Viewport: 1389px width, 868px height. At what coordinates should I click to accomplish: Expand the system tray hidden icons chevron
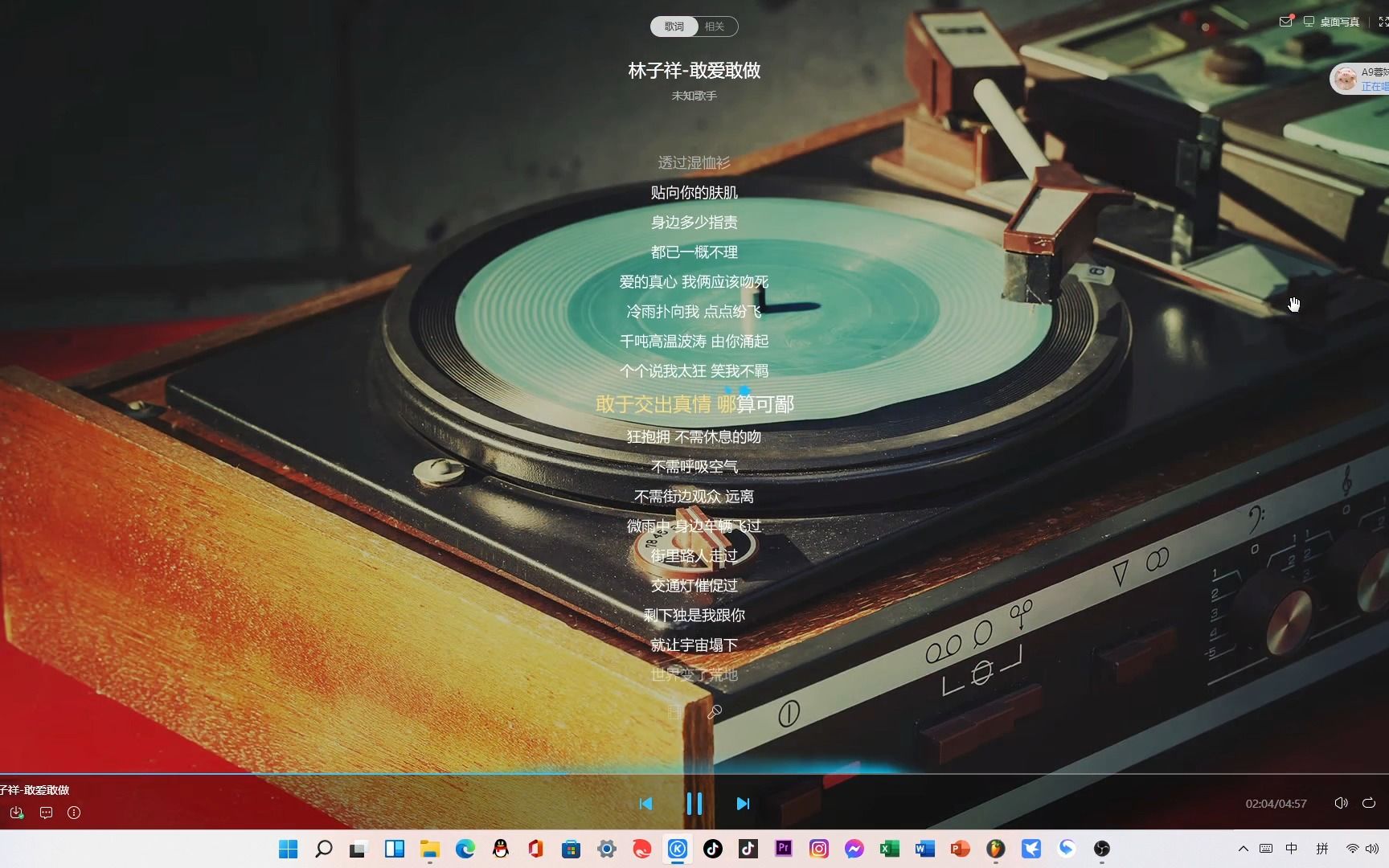click(1243, 849)
